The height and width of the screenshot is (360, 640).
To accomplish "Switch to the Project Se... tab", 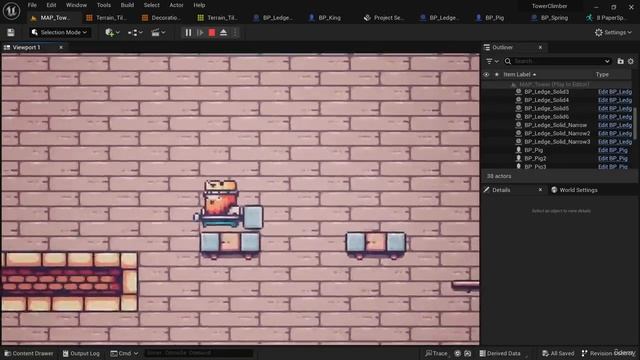I will point(384,18).
